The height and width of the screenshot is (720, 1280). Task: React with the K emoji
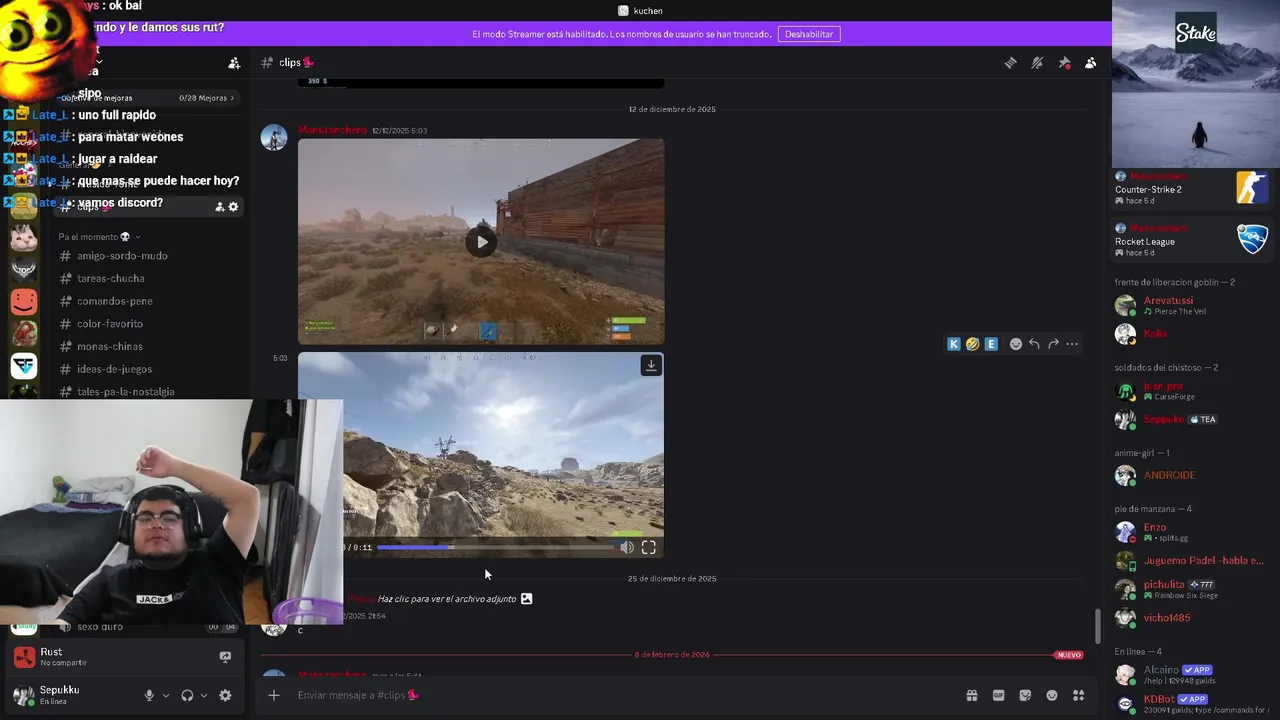click(954, 344)
